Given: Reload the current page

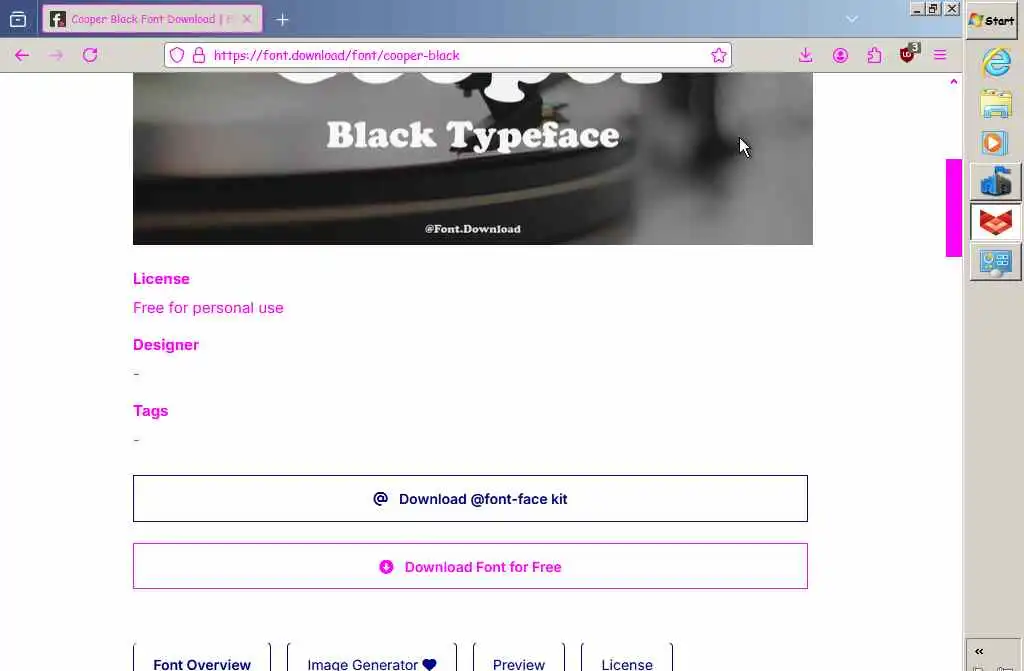Looking at the screenshot, I should 90,56.
